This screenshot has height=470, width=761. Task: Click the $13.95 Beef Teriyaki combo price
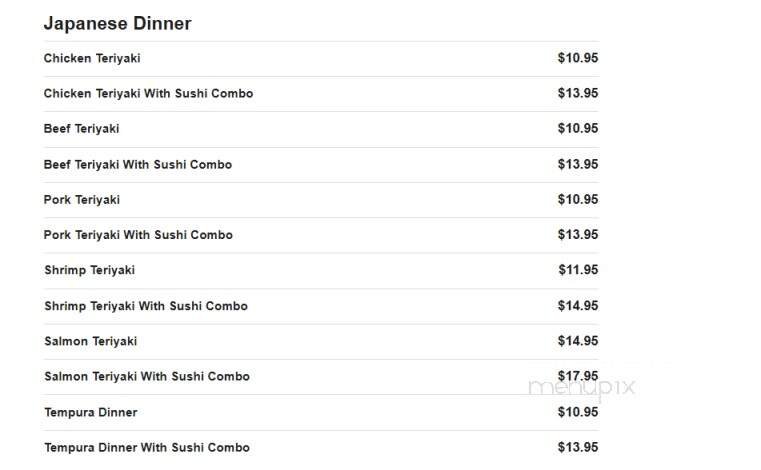[x=578, y=164]
